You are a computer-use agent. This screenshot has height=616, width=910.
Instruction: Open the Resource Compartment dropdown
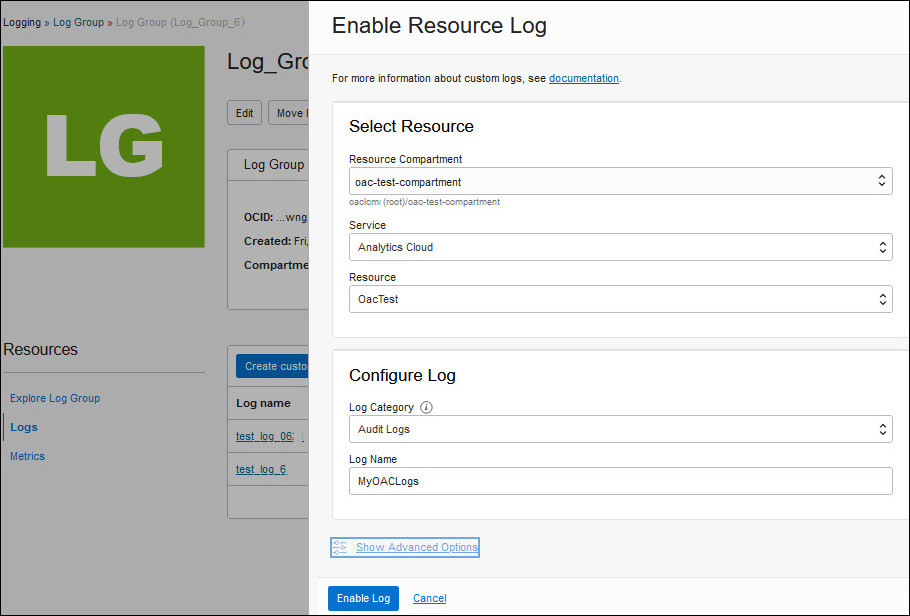point(620,181)
